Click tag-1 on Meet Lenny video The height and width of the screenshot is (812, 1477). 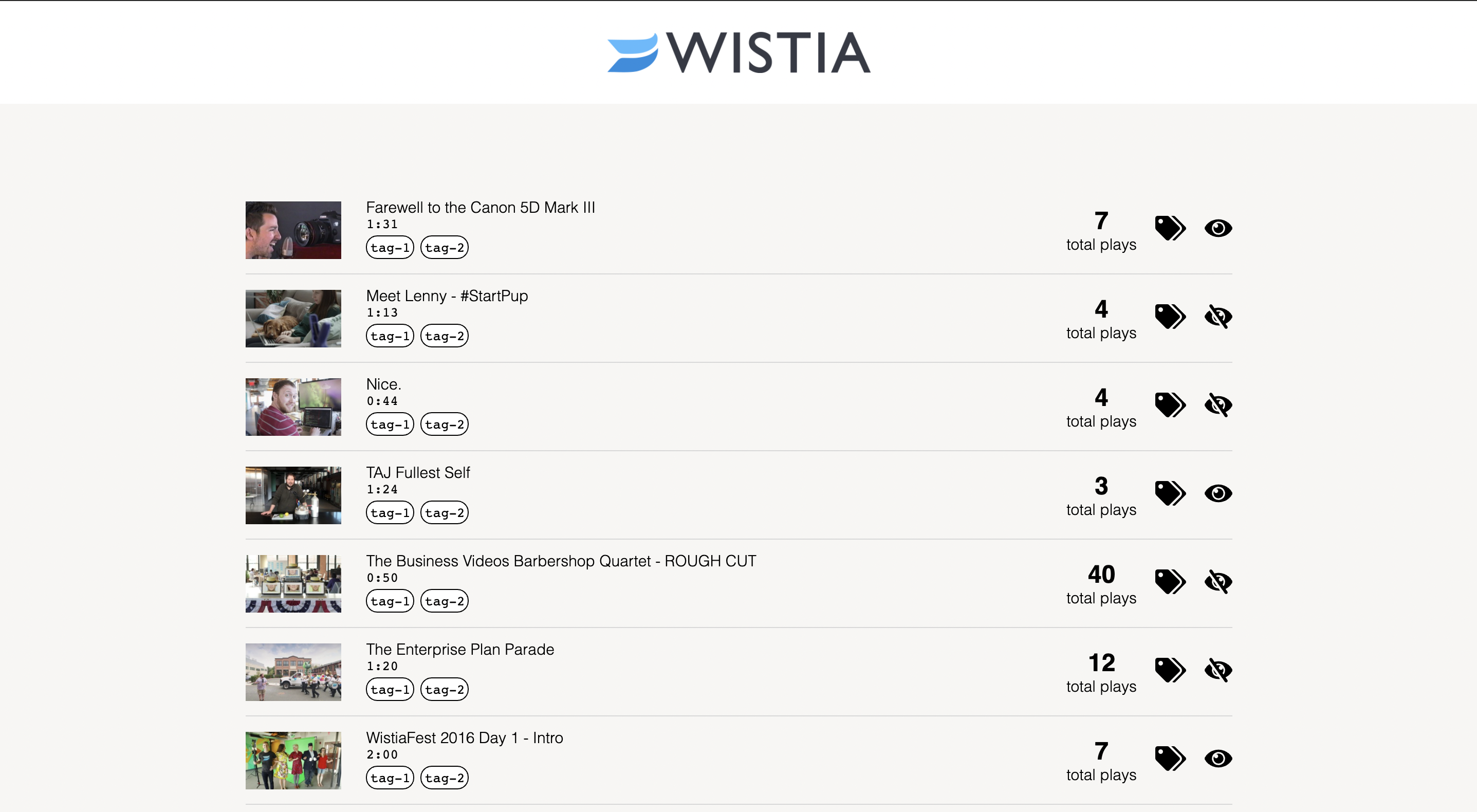[x=390, y=336]
